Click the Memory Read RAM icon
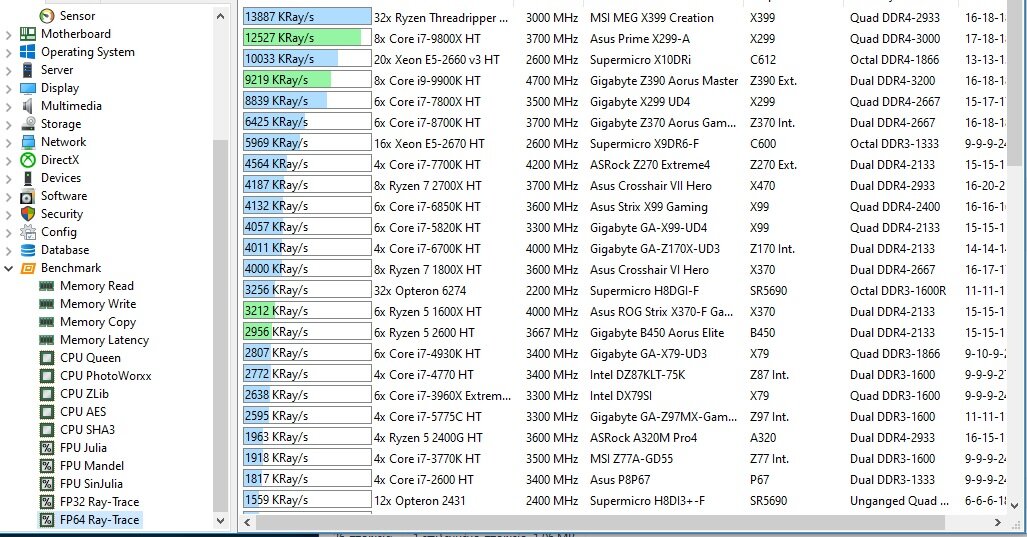The width and height of the screenshot is (1027, 537). click(47, 286)
